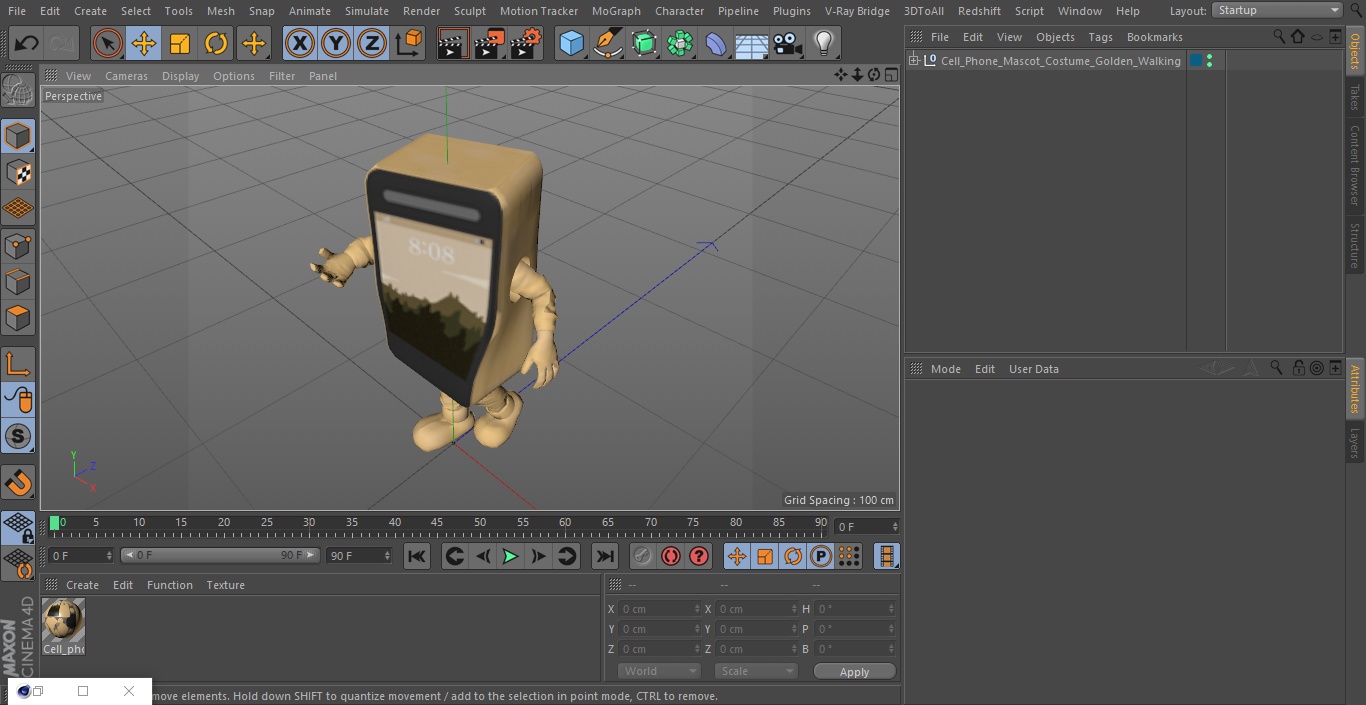This screenshot has width=1366, height=705.
Task: Toggle position keyframe recording
Action: 737,556
